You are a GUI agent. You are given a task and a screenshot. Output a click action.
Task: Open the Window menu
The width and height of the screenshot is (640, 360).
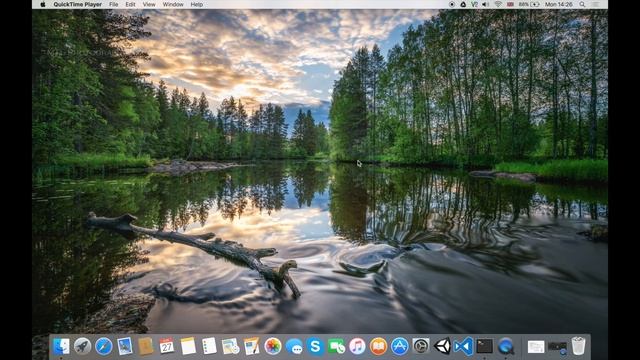(173, 4)
